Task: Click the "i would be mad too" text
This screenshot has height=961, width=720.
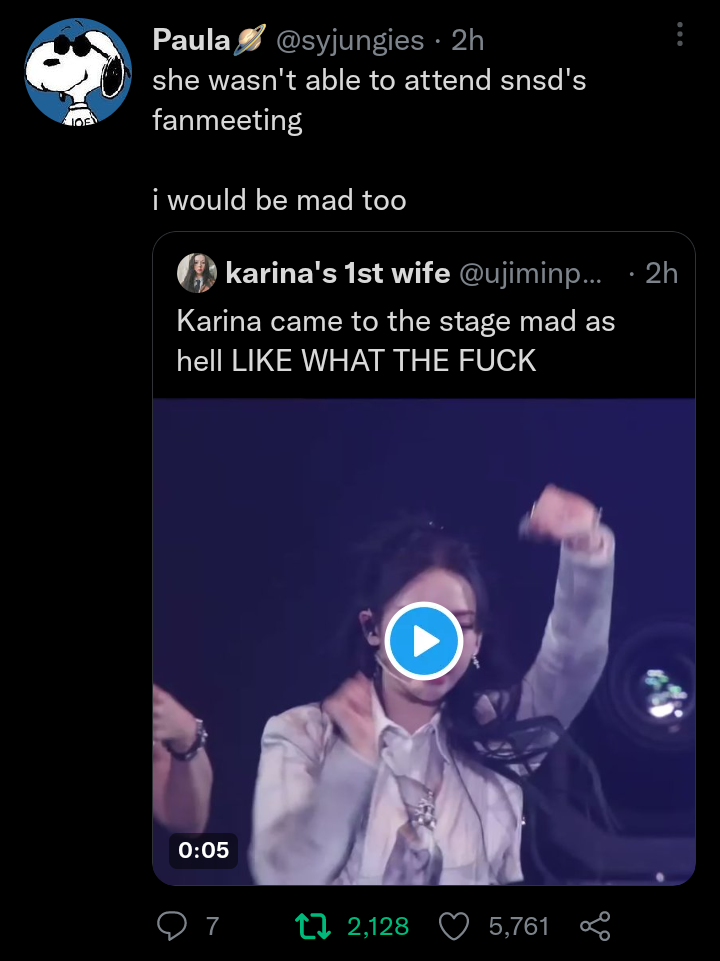Action: click(x=279, y=200)
